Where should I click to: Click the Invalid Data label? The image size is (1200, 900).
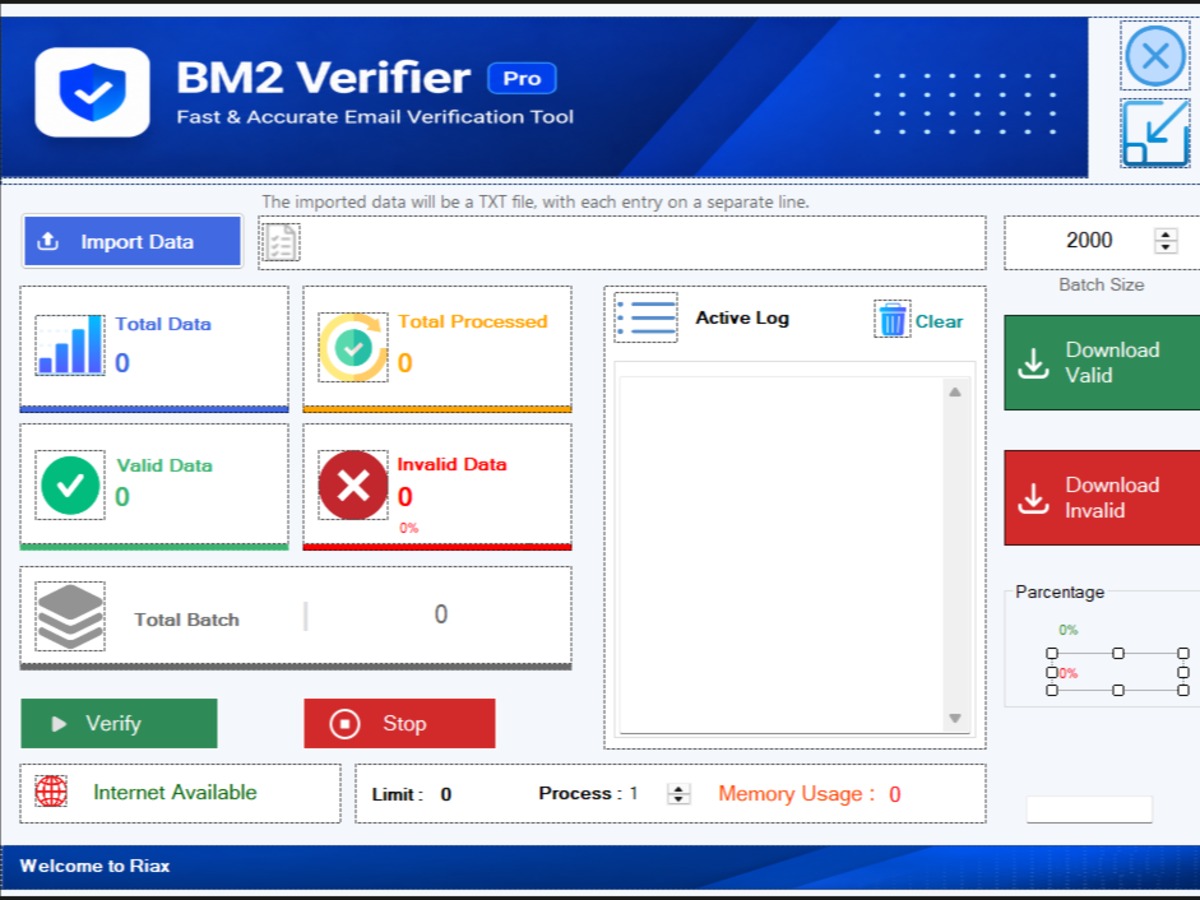point(452,464)
